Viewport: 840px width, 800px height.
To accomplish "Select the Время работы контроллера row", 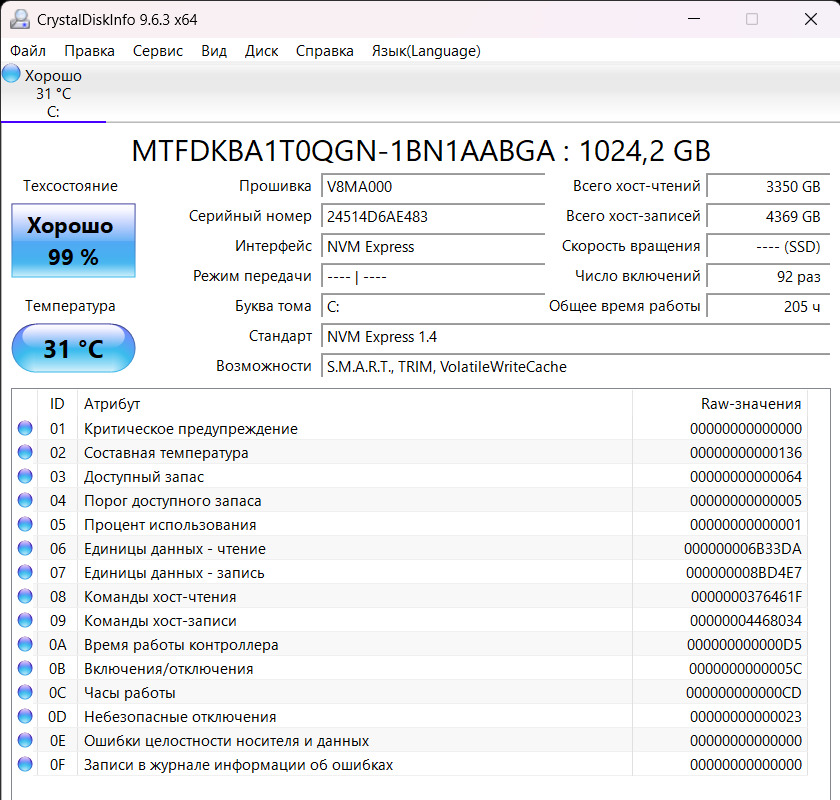I will [410, 645].
